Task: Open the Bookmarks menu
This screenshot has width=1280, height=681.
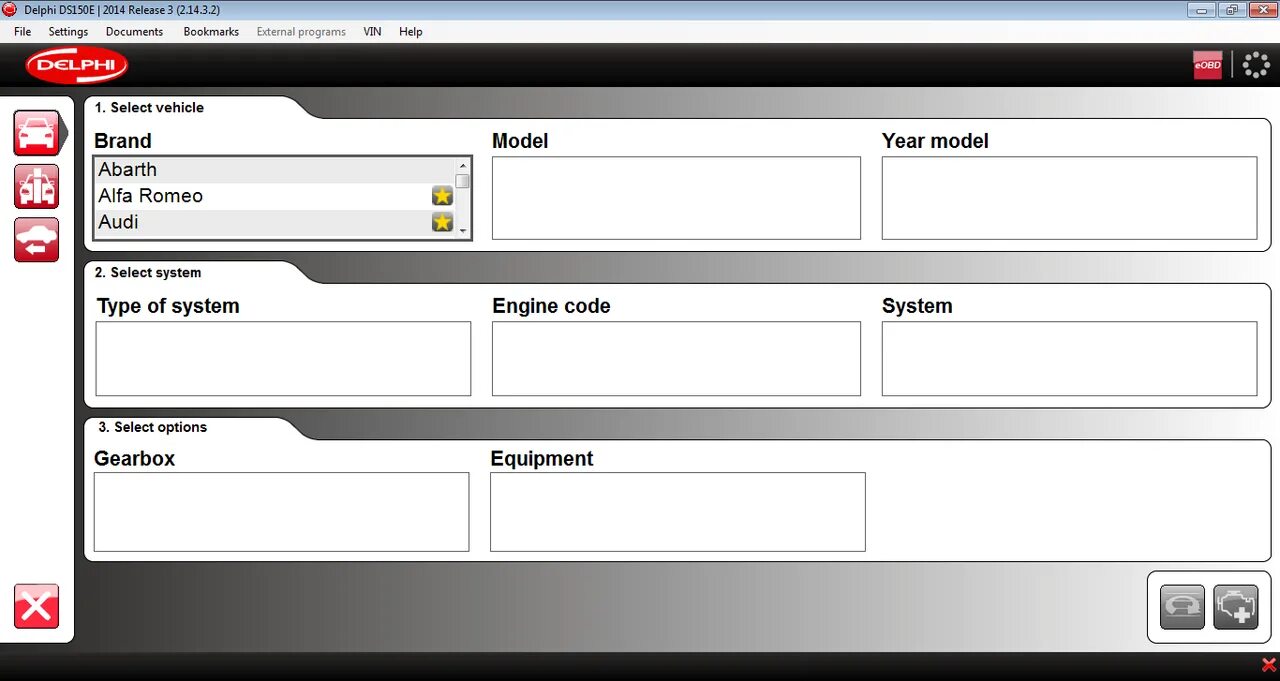Action: (x=211, y=32)
